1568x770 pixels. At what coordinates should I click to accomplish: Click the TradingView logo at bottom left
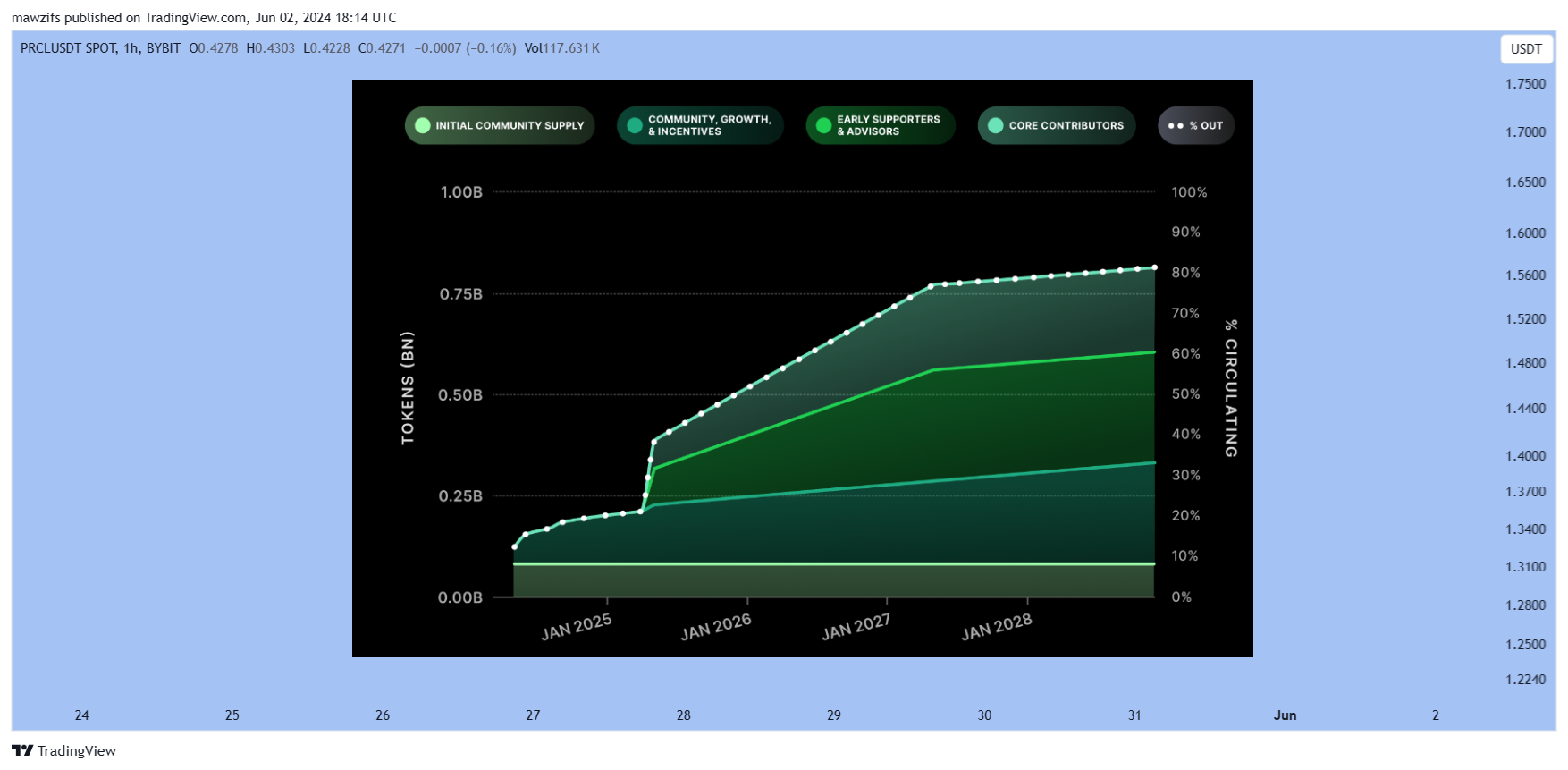[x=63, y=750]
